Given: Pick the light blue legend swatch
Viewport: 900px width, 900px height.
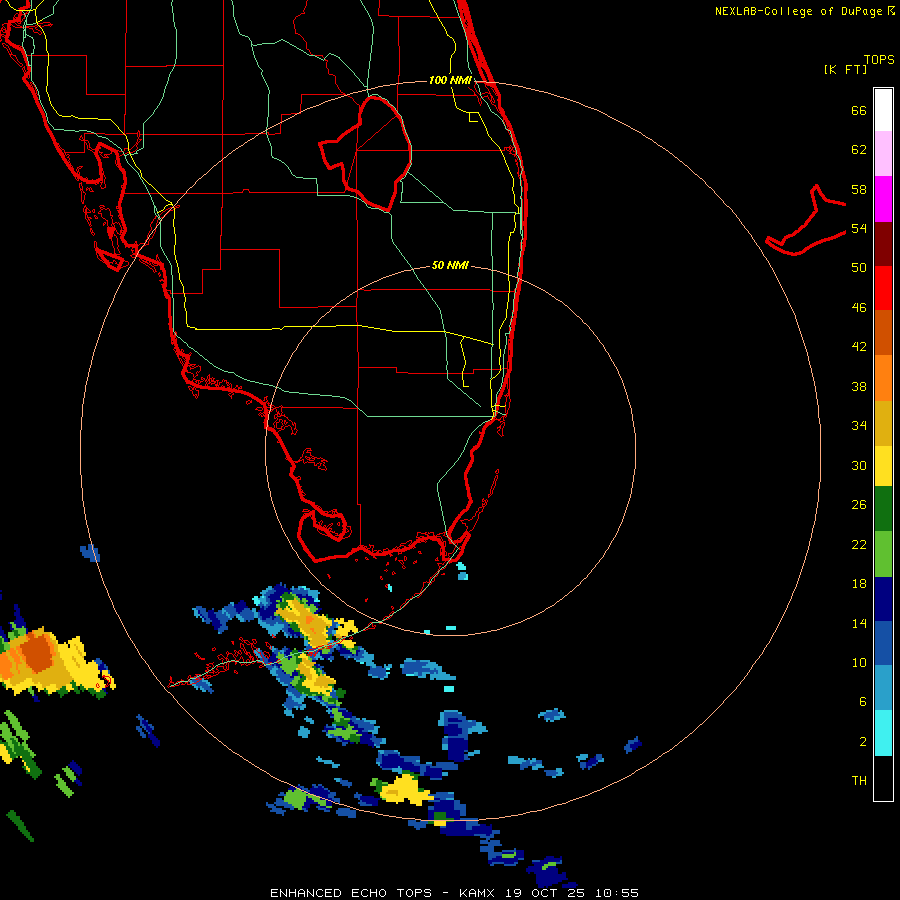Looking at the screenshot, I should (883, 688).
